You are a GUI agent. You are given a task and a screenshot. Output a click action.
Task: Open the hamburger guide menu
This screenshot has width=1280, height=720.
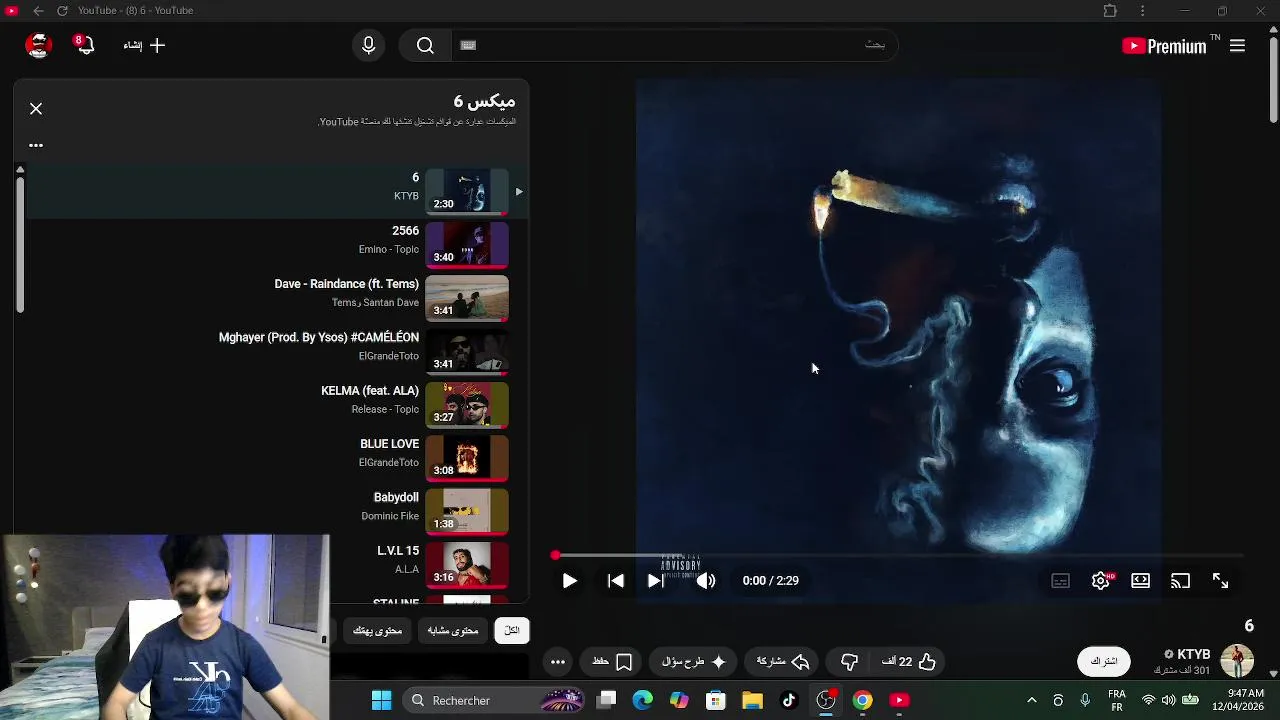coord(1237,45)
